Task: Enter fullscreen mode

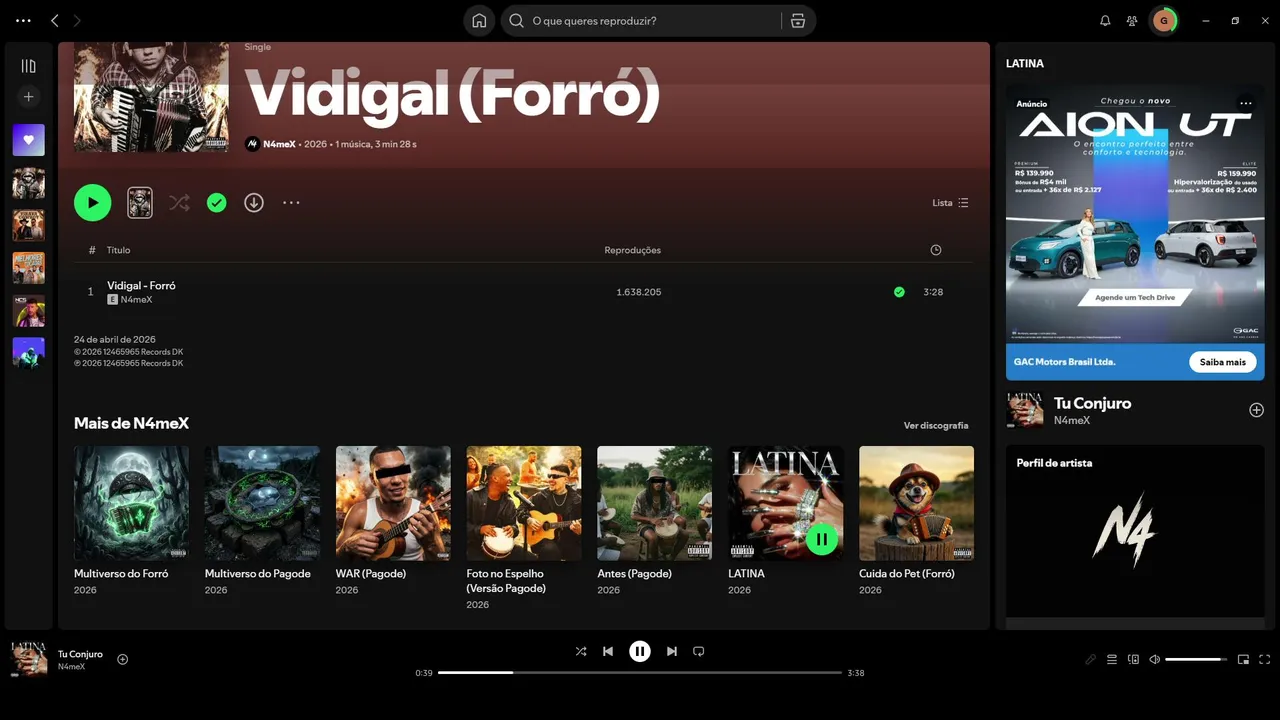Action: click(x=1264, y=659)
